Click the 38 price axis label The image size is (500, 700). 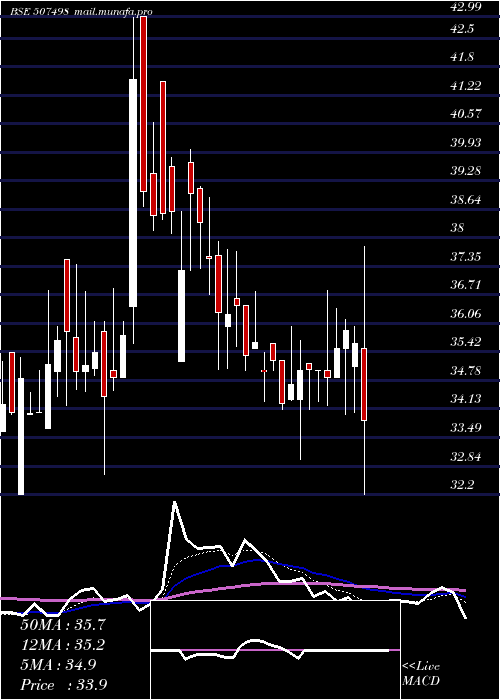point(458,228)
